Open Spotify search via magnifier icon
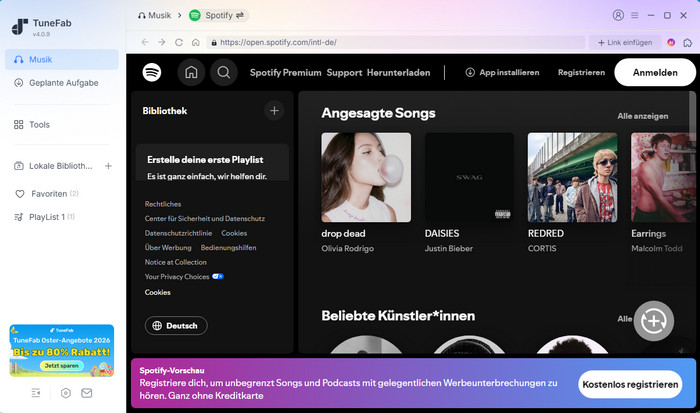 224,72
